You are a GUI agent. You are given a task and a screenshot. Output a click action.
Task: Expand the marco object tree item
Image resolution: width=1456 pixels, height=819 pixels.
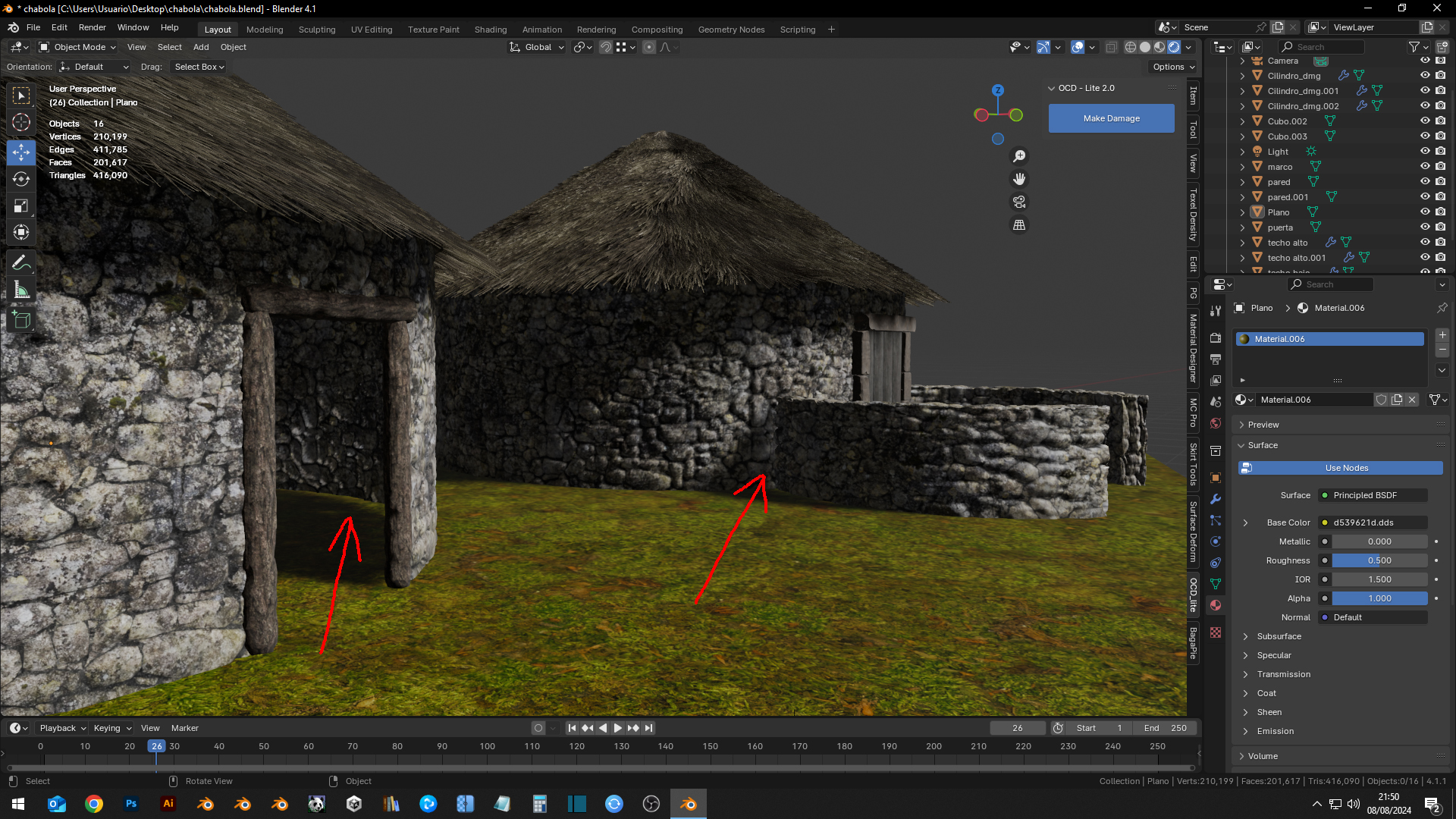click(x=1242, y=167)
